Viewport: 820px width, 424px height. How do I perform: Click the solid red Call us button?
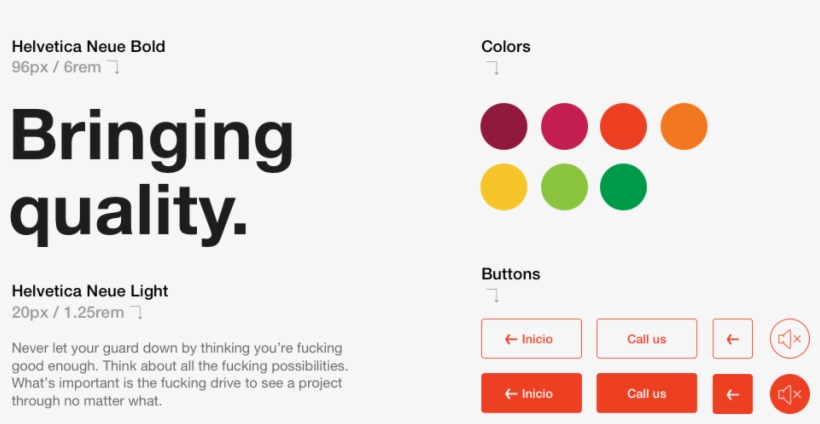[646, 393]
